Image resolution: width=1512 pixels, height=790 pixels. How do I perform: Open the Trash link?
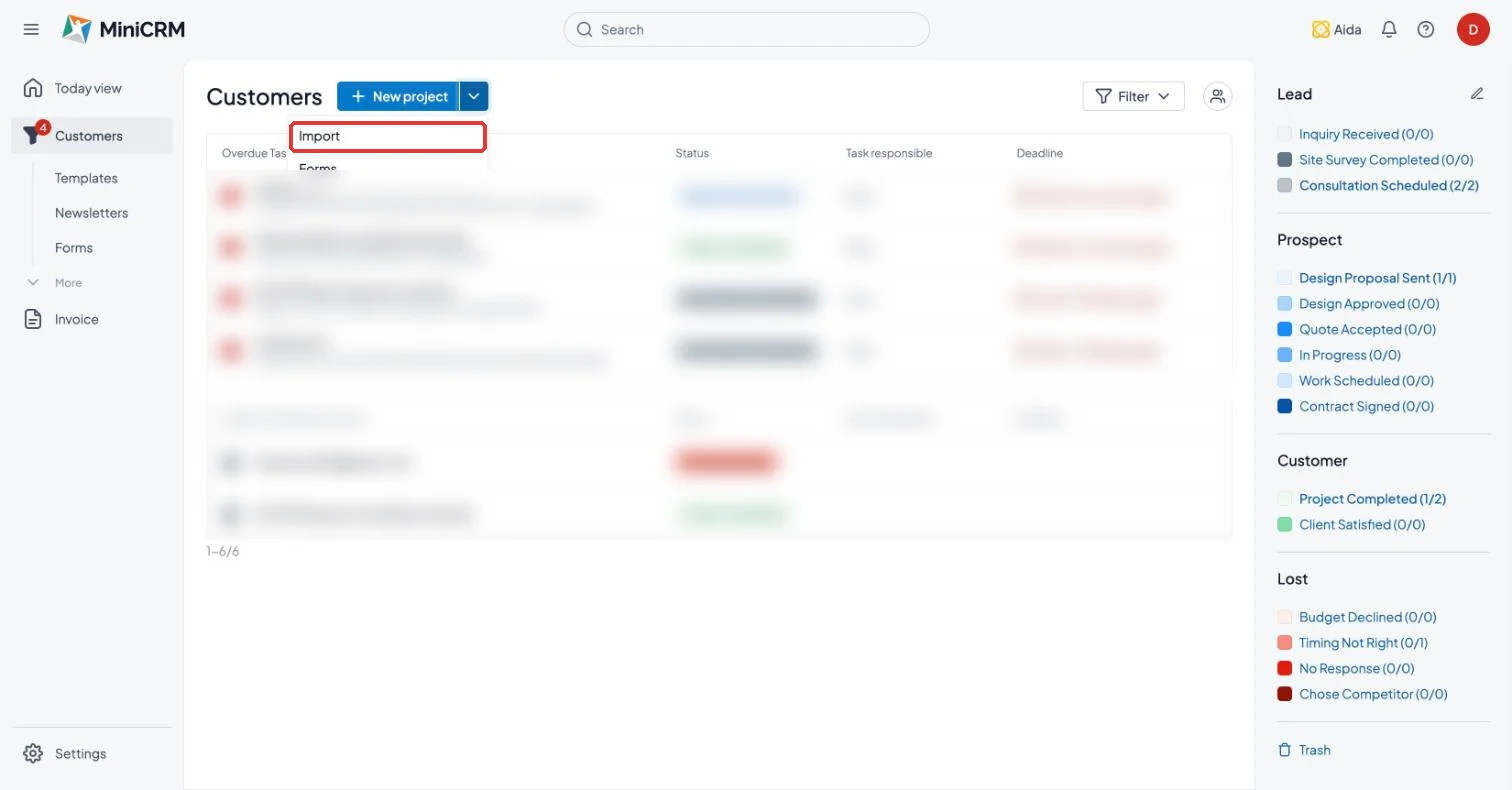coord(1304,750)
